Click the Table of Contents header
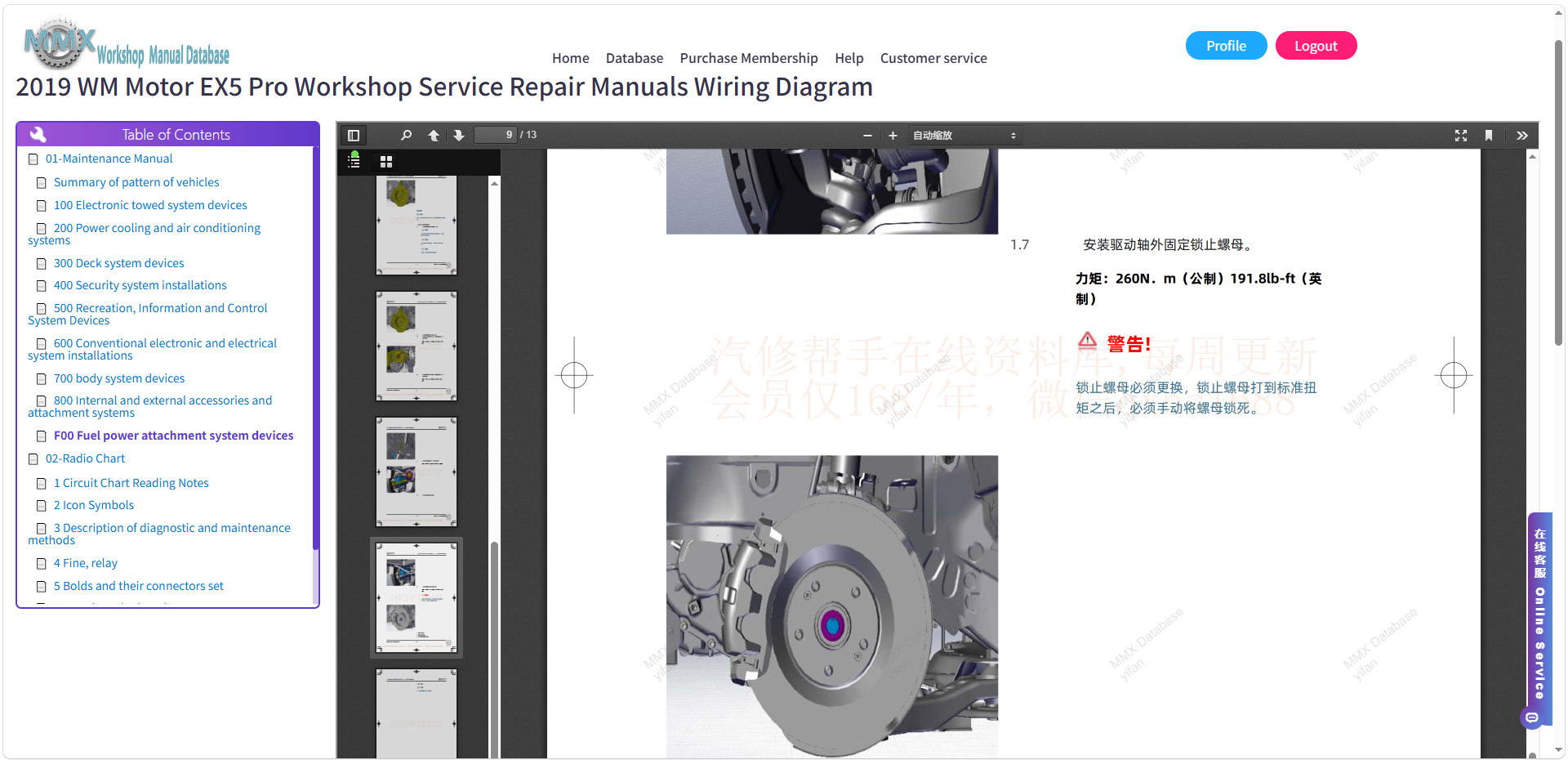The width and height of the screenshot is (1568, 760). (167, 135)
